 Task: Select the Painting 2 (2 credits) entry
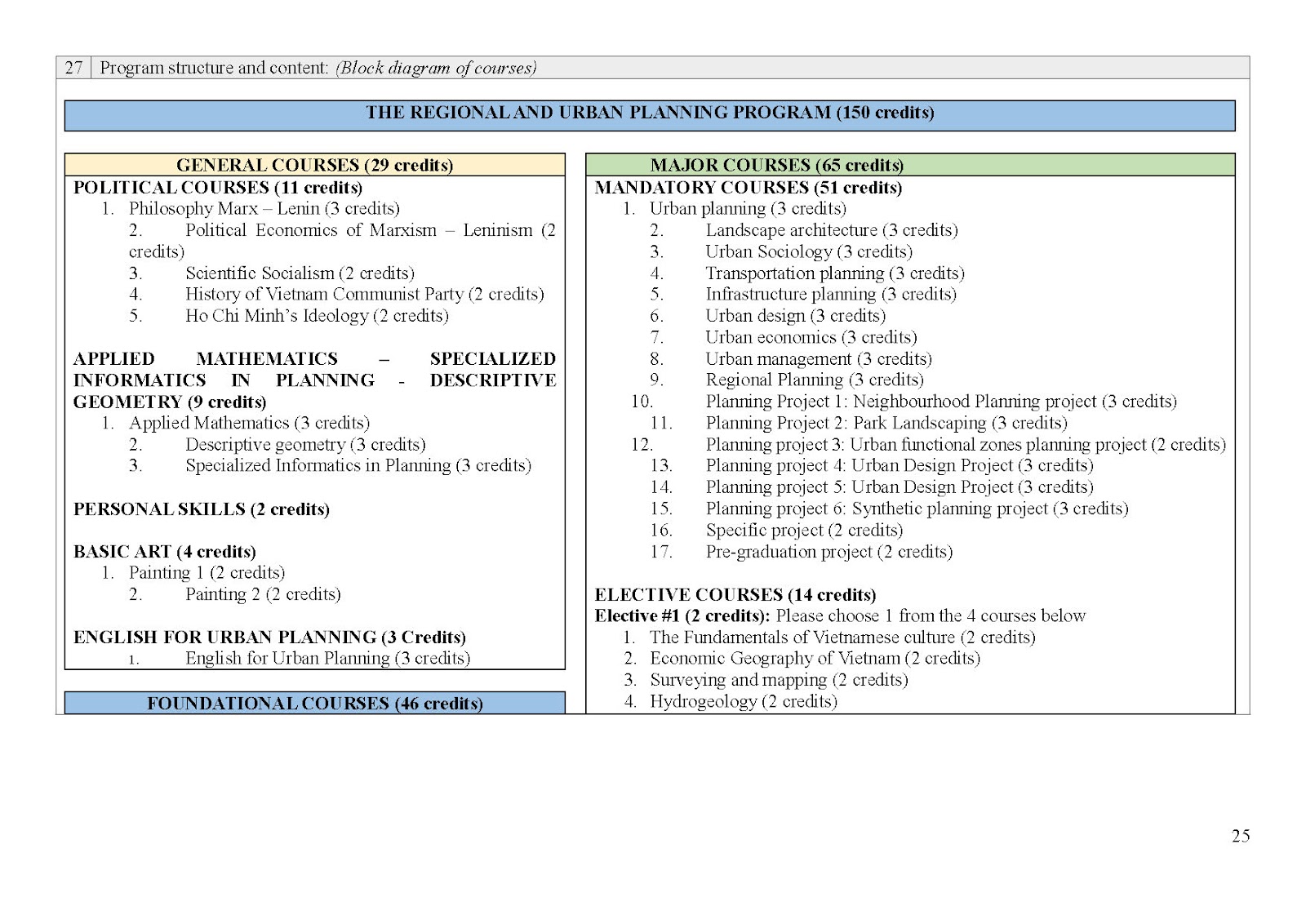263,594
